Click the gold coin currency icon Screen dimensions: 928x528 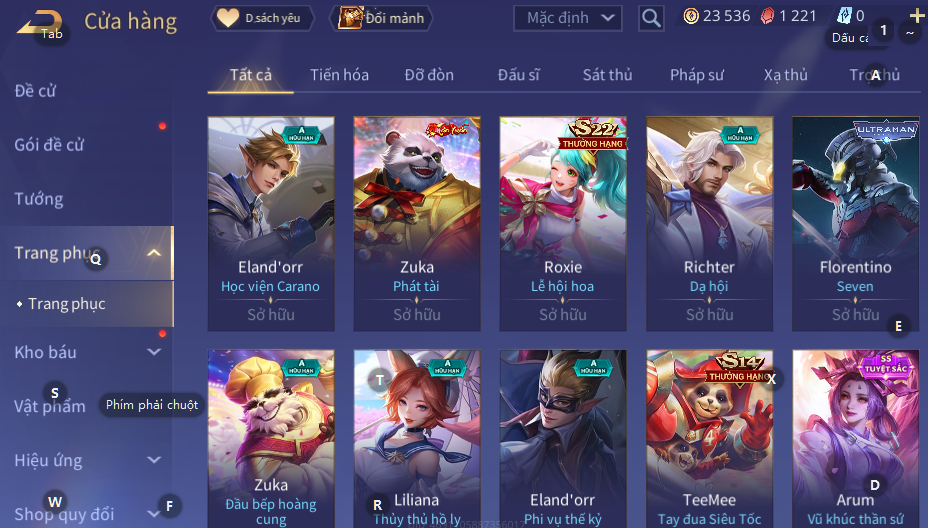(691, 16)
